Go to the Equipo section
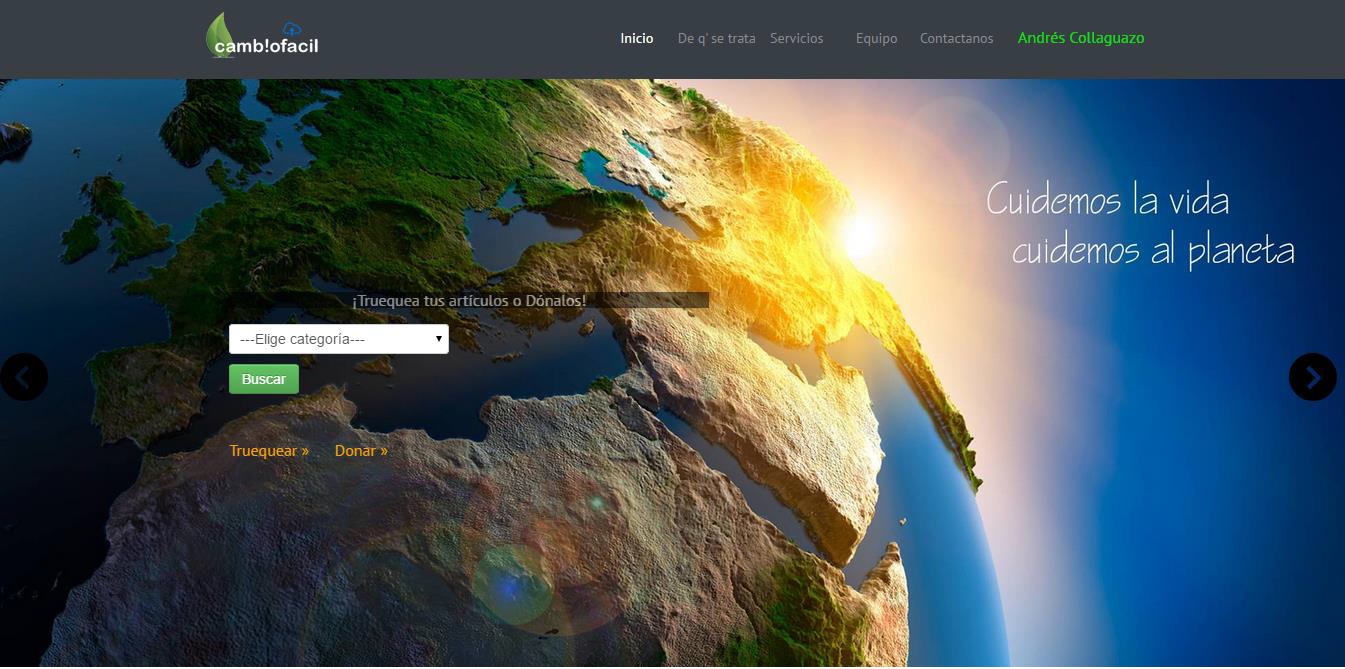 (877, 38)
